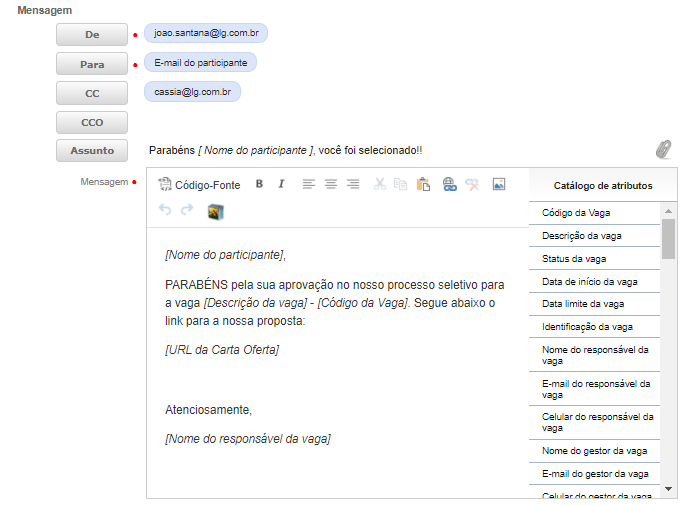Toggle italic formatting
The width and height of the screenshot is (692, 505).
pos(281,184)
